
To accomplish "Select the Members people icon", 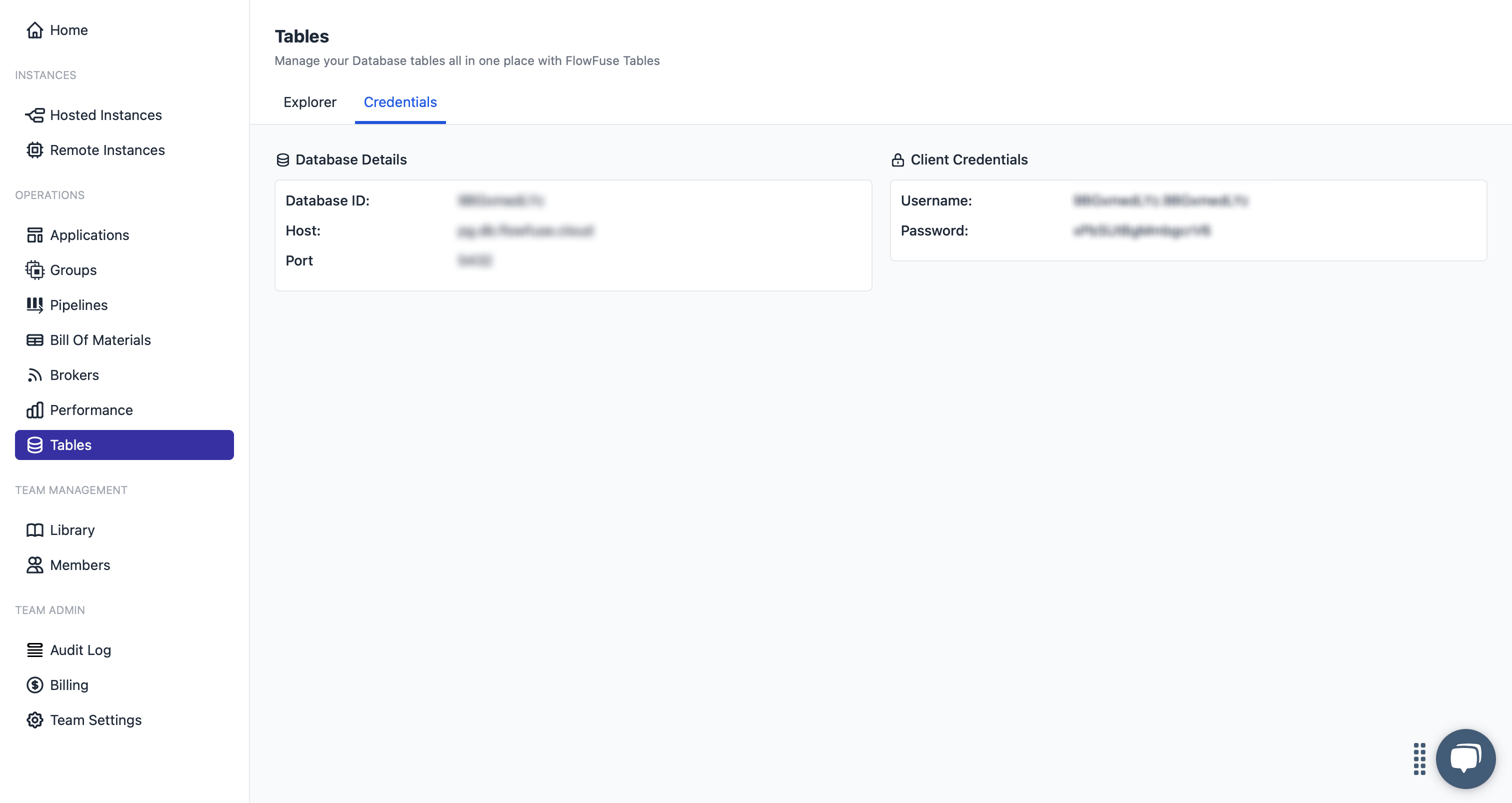I will click(x=34, y=564).
